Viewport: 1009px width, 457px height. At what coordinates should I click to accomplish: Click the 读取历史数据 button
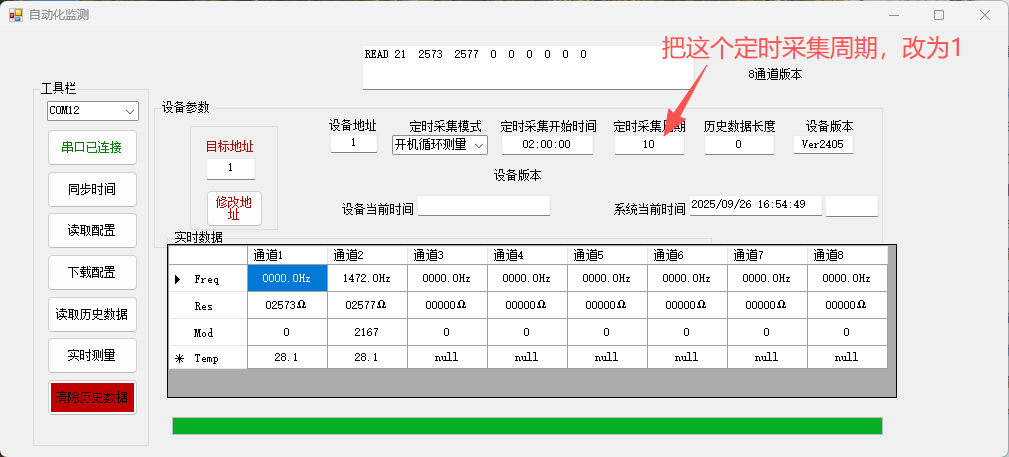[91, 314]
